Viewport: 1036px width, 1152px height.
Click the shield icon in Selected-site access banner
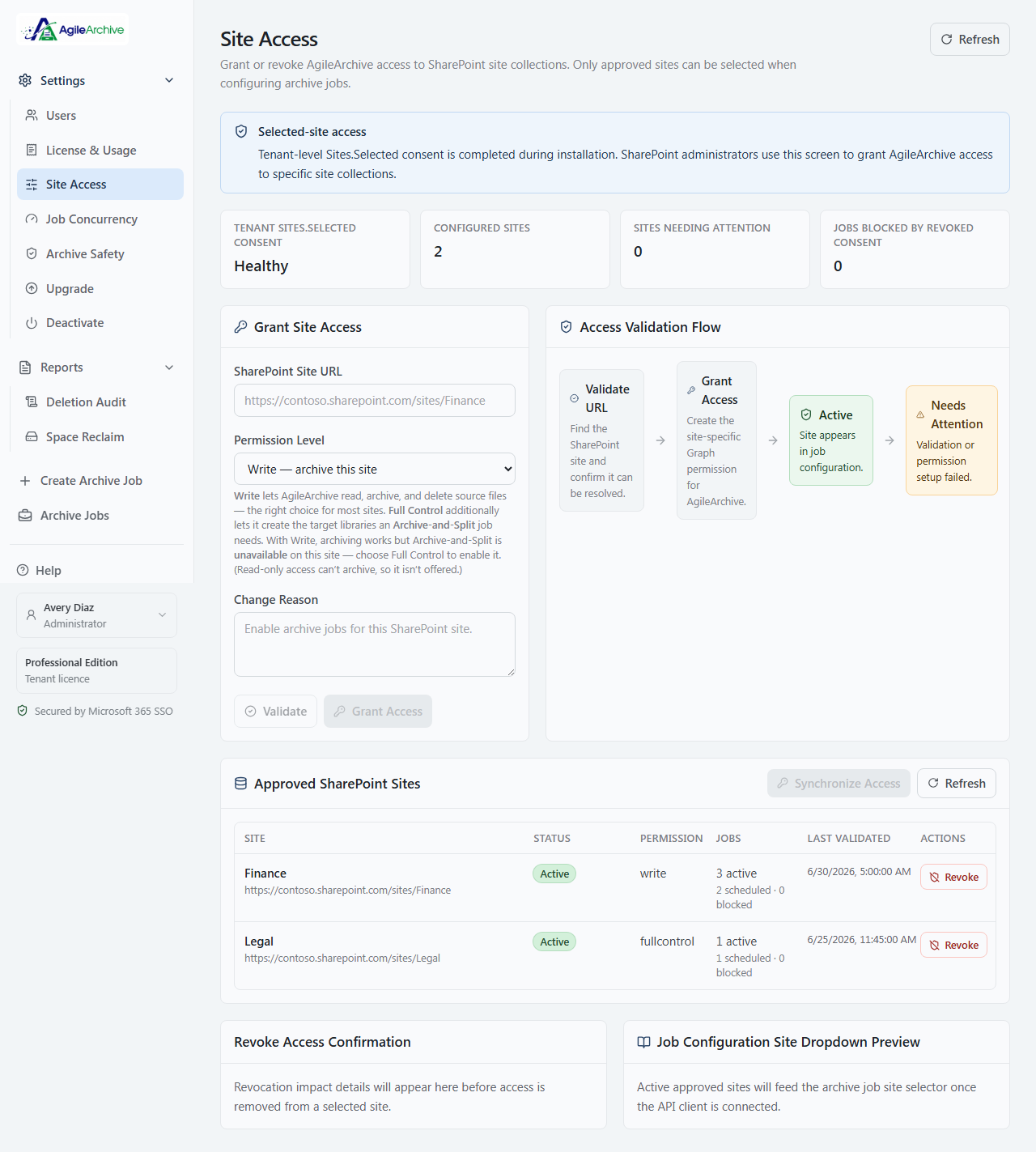point(240,131)
